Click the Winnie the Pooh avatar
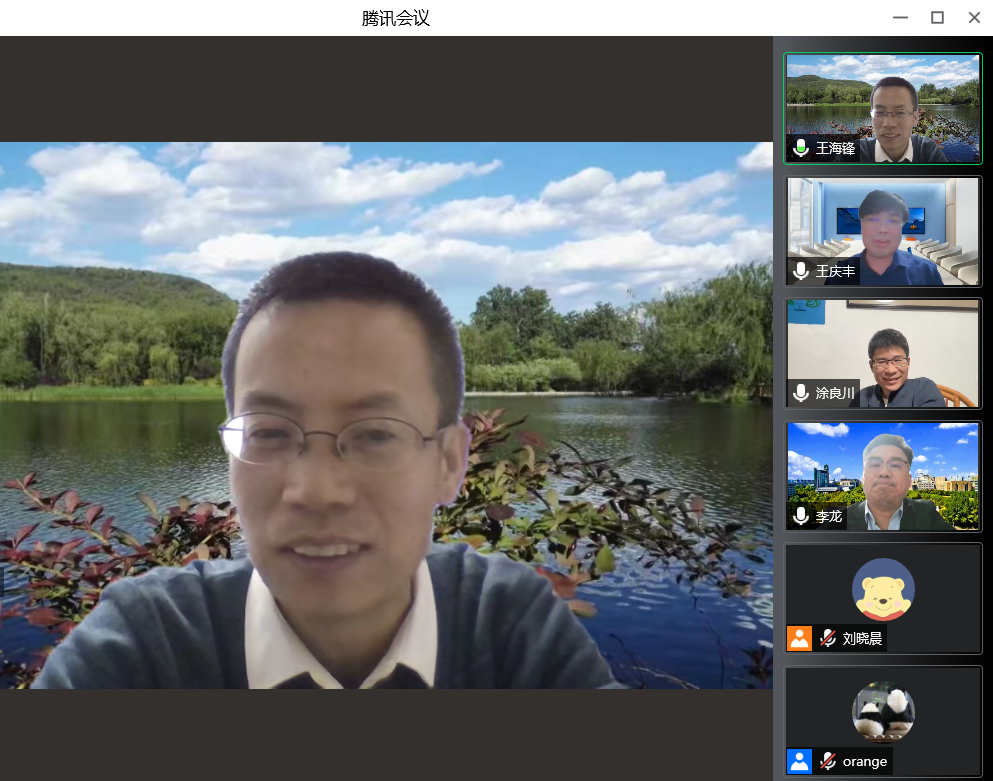Screen dimensions: 993x781 pos(883,589)
